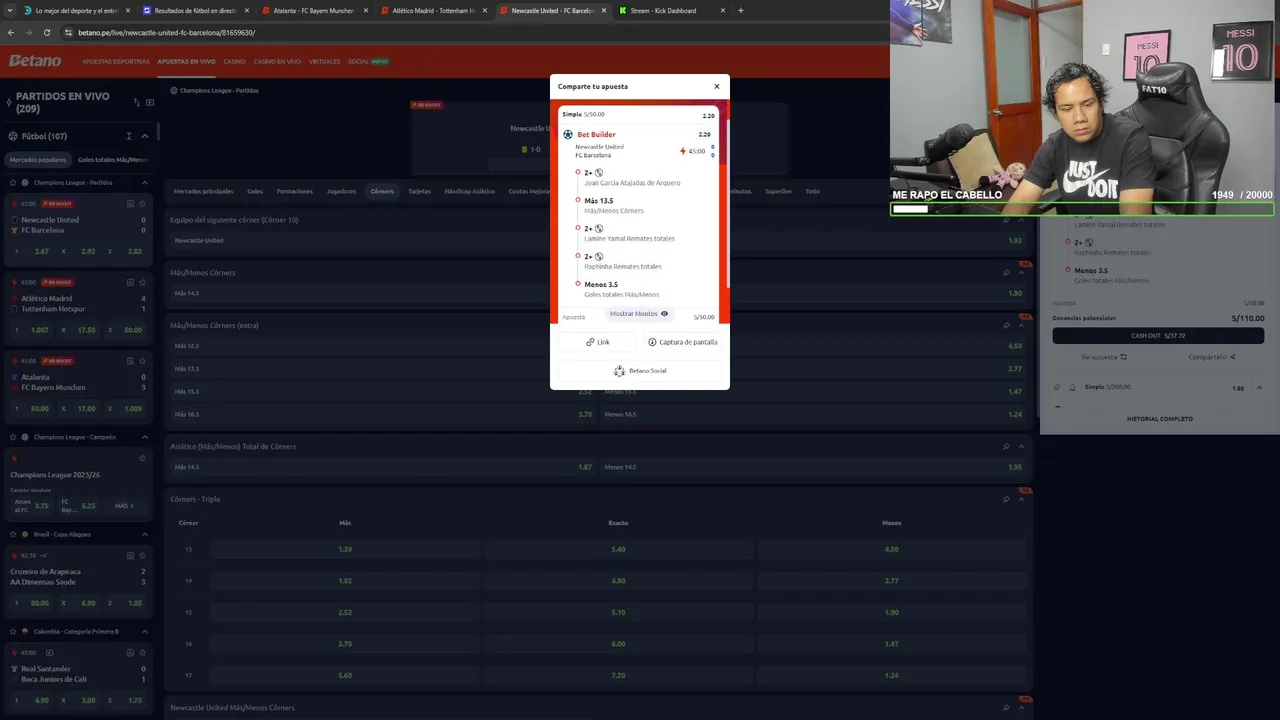The width and height of the screenshot is (1280, 720).
Task: Close the Newcastle United - FC Barcelona tab
Action: coord(603,10)
